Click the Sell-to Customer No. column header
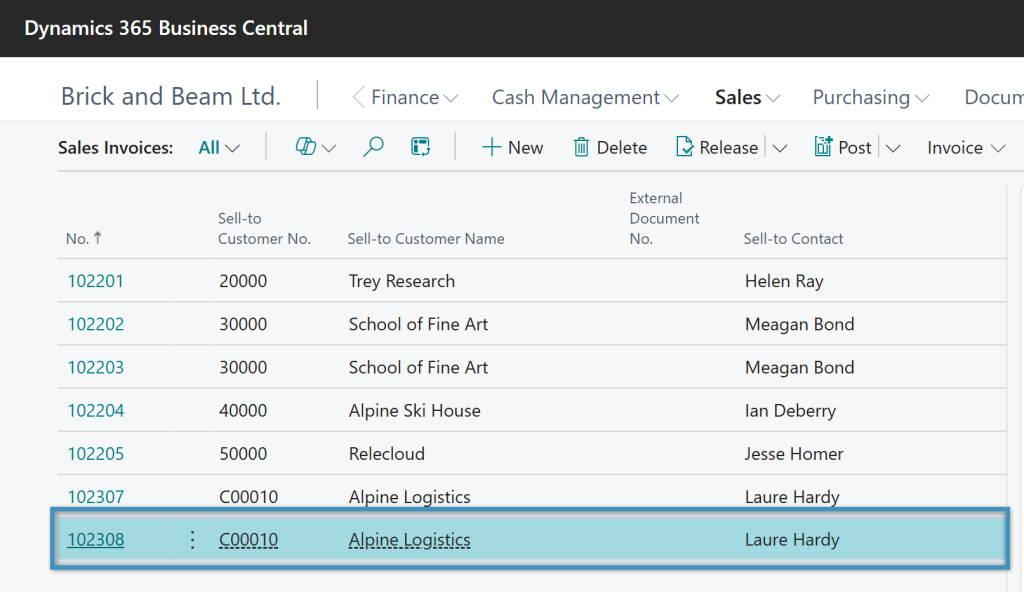This screenshot has height=592, width=1024. [x=264, y=229]
